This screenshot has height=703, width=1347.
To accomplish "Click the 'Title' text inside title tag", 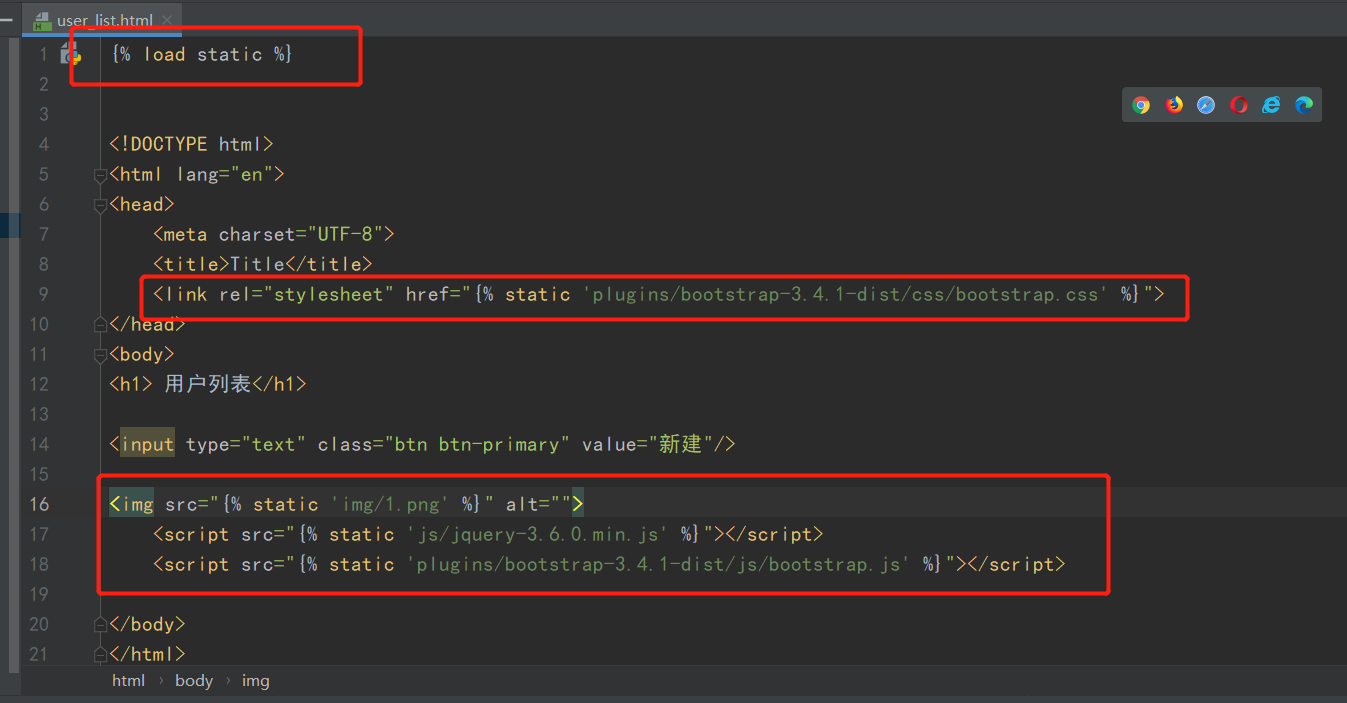I will click(257, 264).
